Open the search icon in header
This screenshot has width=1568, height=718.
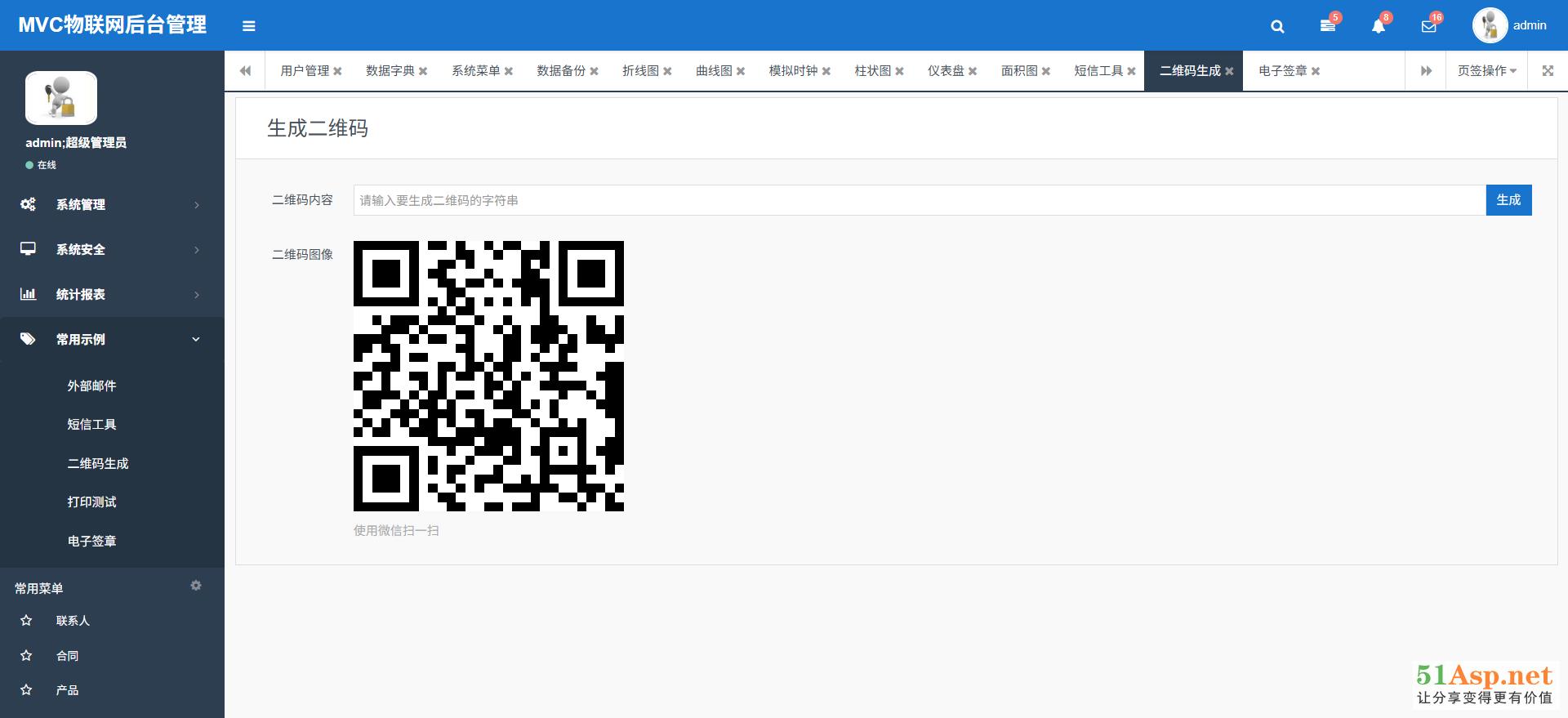pyautogui.click(x=1277, y=26)
